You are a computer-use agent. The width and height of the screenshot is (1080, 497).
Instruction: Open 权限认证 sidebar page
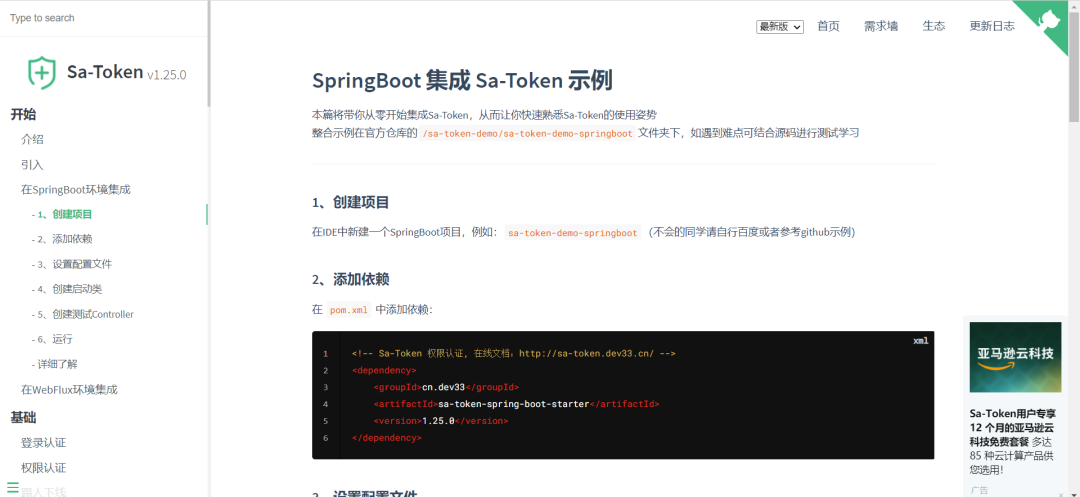[43, 468]
